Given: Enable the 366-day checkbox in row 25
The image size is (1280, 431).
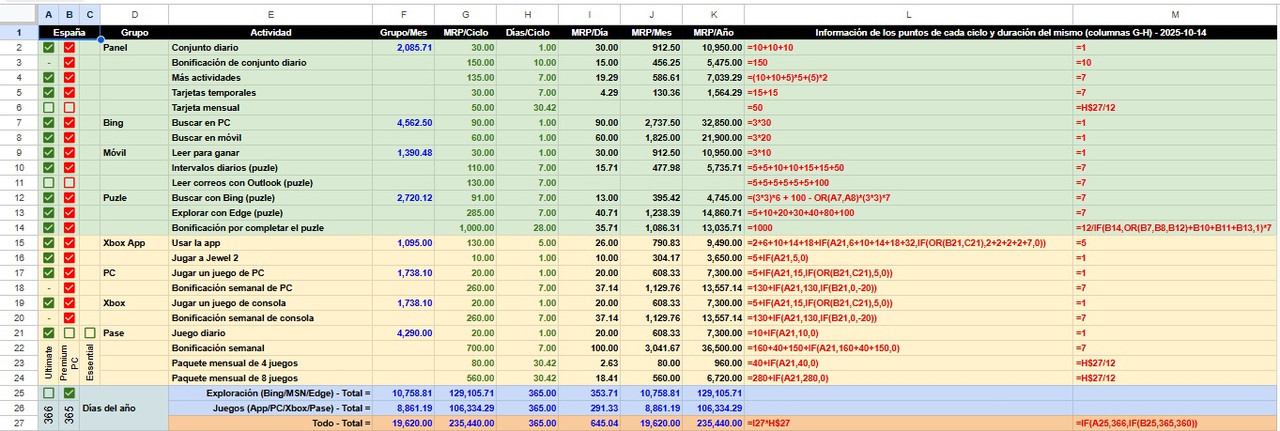Looking at the screenshot, I should point(48,393).
